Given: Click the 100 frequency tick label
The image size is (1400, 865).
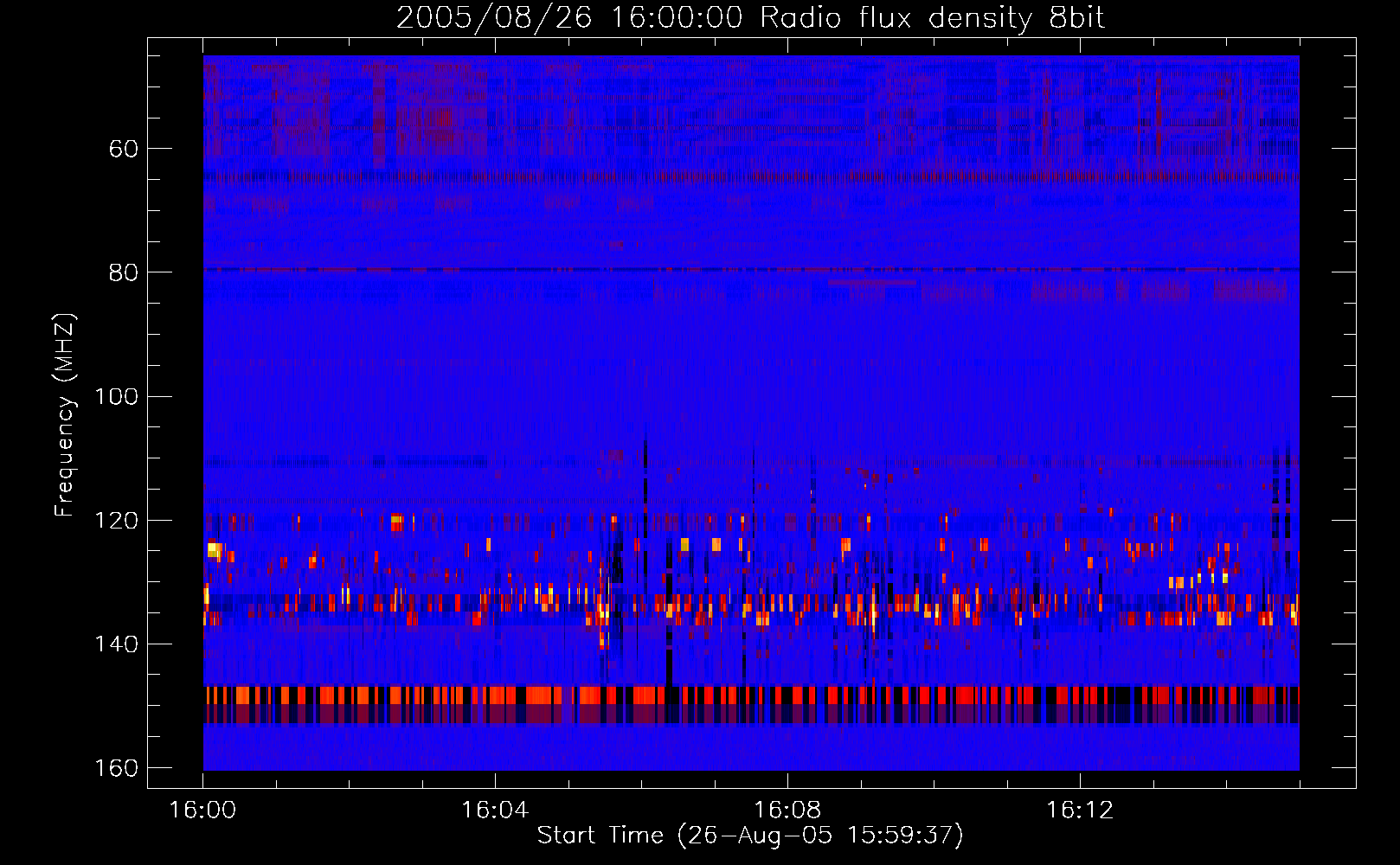Looking at the screenshot, I should click(115, 397).
